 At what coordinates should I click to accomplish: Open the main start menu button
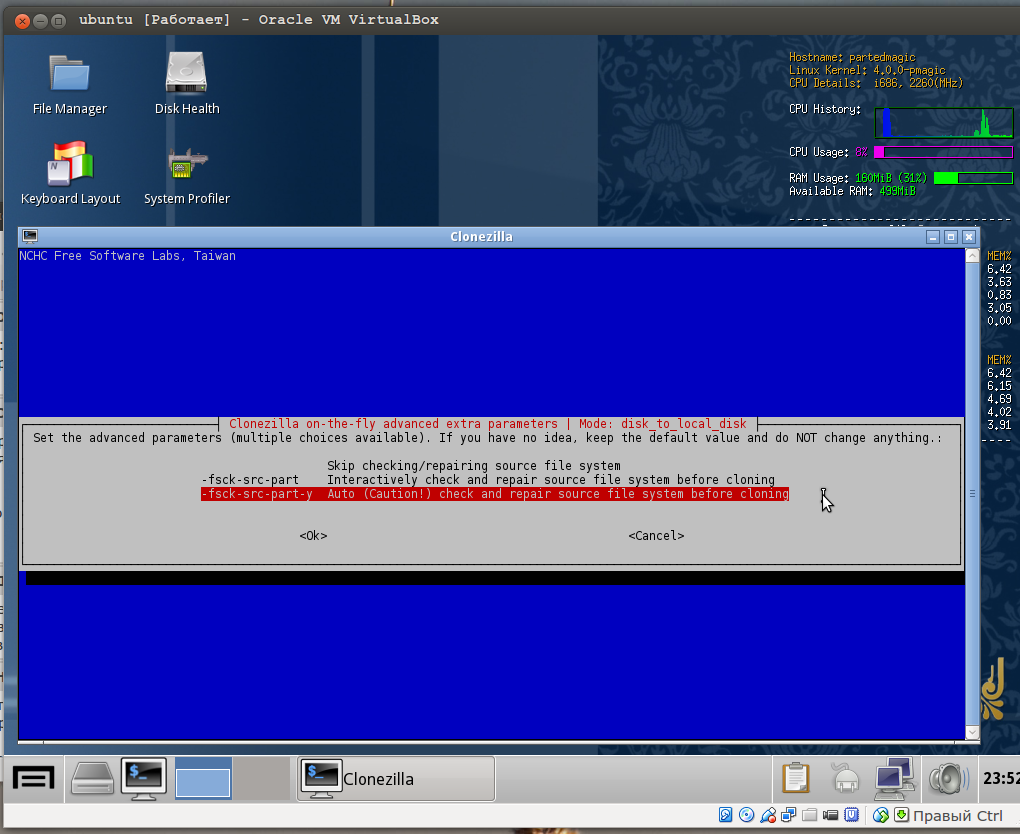(x=33, y=778)
